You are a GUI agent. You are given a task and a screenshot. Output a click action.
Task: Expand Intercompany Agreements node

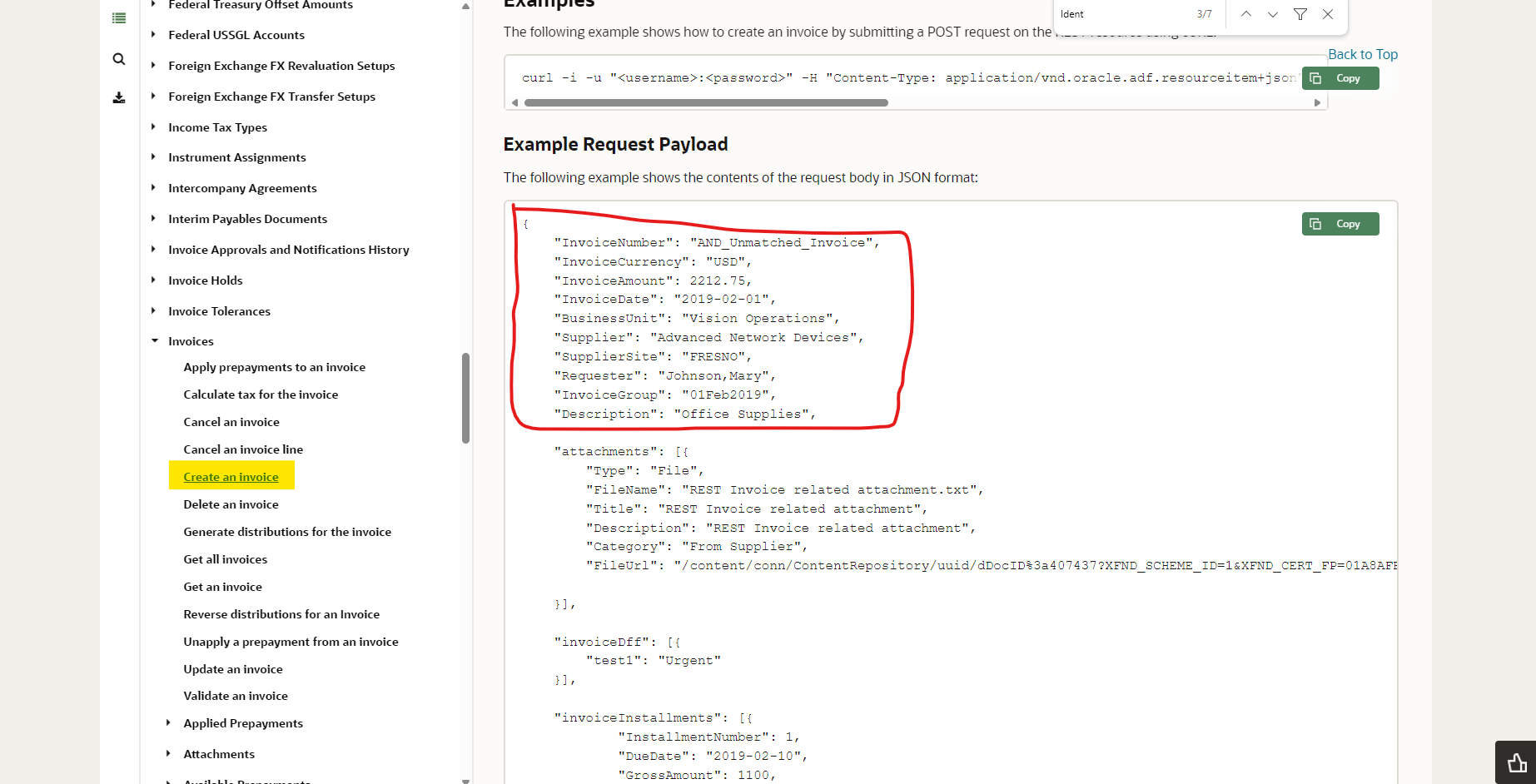click(x=153, y=188)
